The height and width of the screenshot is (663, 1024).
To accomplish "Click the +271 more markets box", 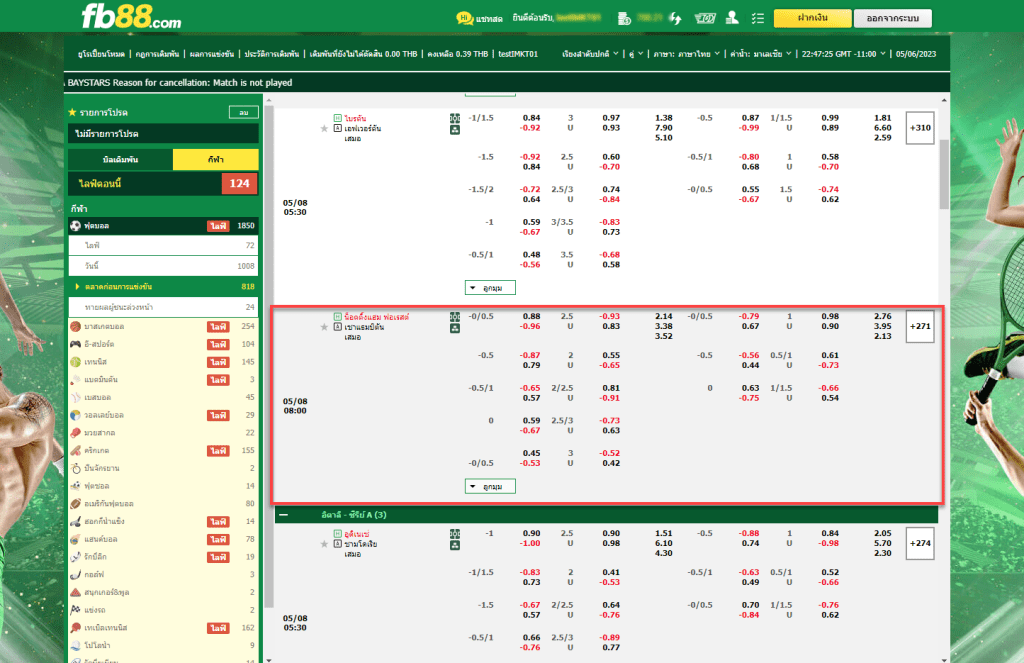I will pyautogui.click(x=919, y=326).
